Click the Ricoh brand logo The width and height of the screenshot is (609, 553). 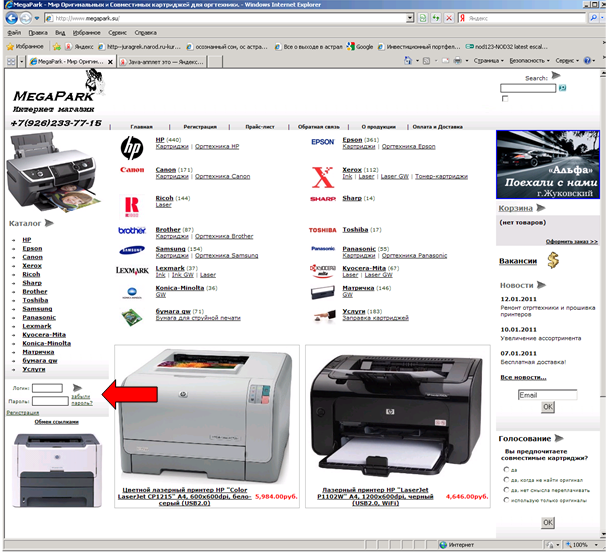point(132,207)
